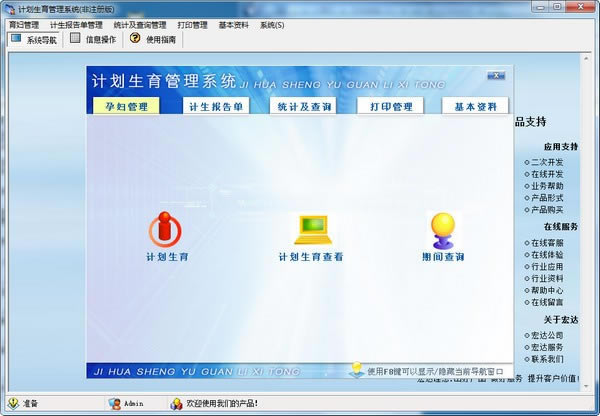This screenshot has height=416, width=600.
Task: Click the 使用指南 question mark icon
Action: 135,38
